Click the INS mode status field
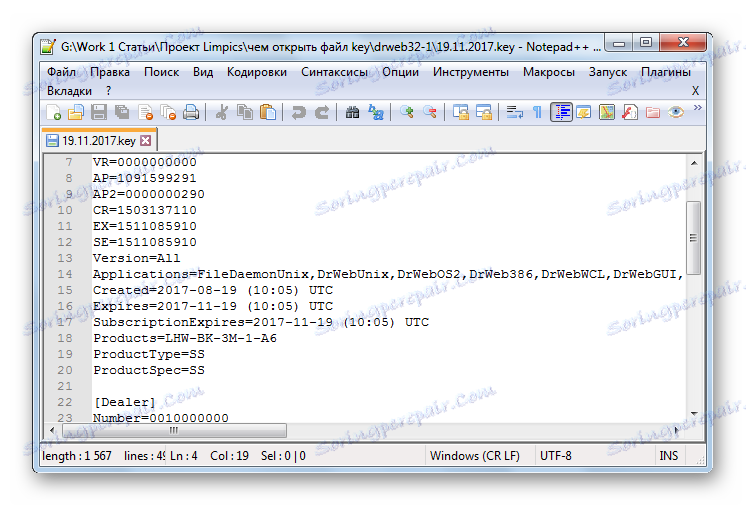The width and height of the screenshot is (746, 506). 668,456
